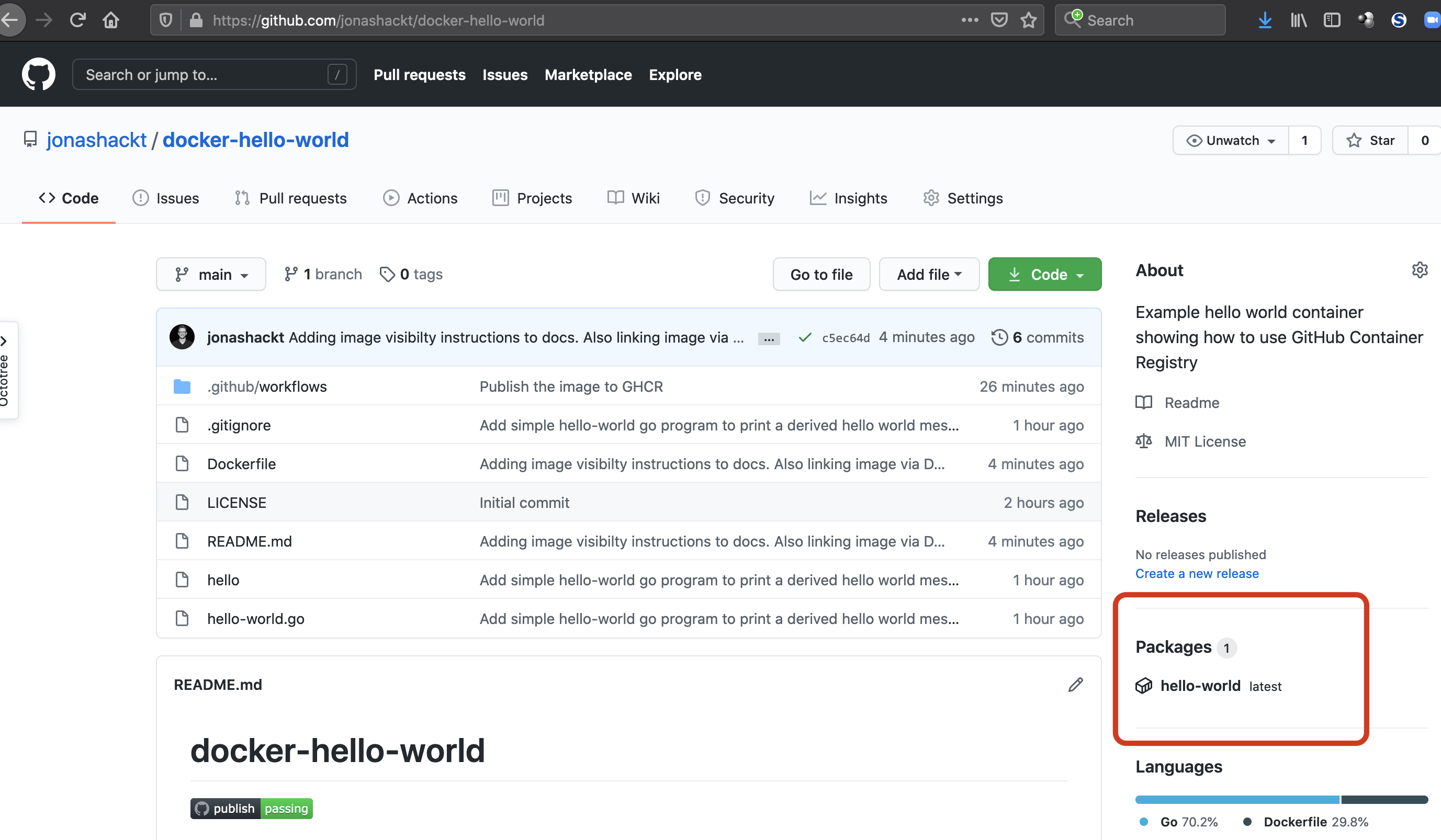This screenshot has height=840, width=1441.
Task: Toggle the Star repository button
Action: pos(1374,140)
